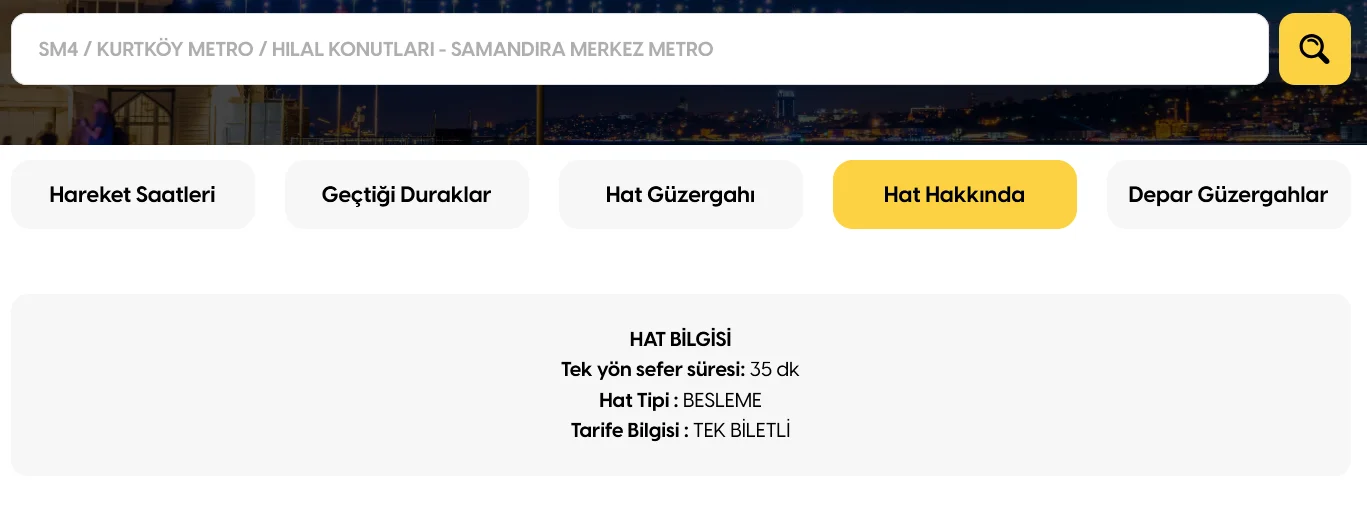Image resolution: width=1367 pixels, height=512 pixels.
Task: Select the highlighted Hat Hakkında tab
Action: (954, 195)
